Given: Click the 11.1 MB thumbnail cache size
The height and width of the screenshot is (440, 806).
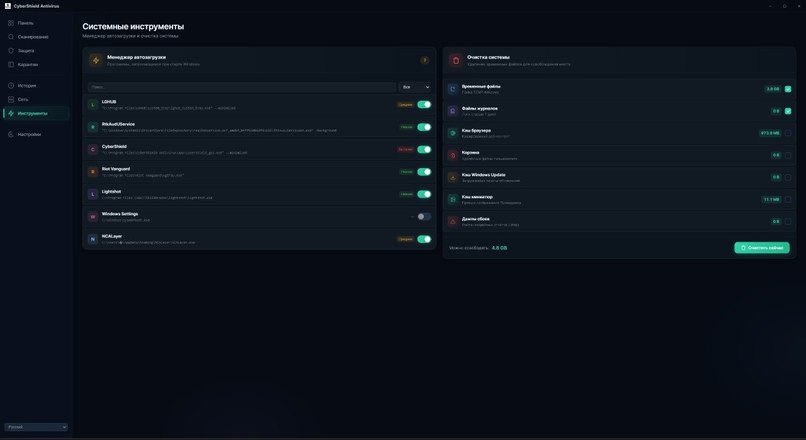Looking at the screenshot, I should pyautogui.click(x=771, y=199).
